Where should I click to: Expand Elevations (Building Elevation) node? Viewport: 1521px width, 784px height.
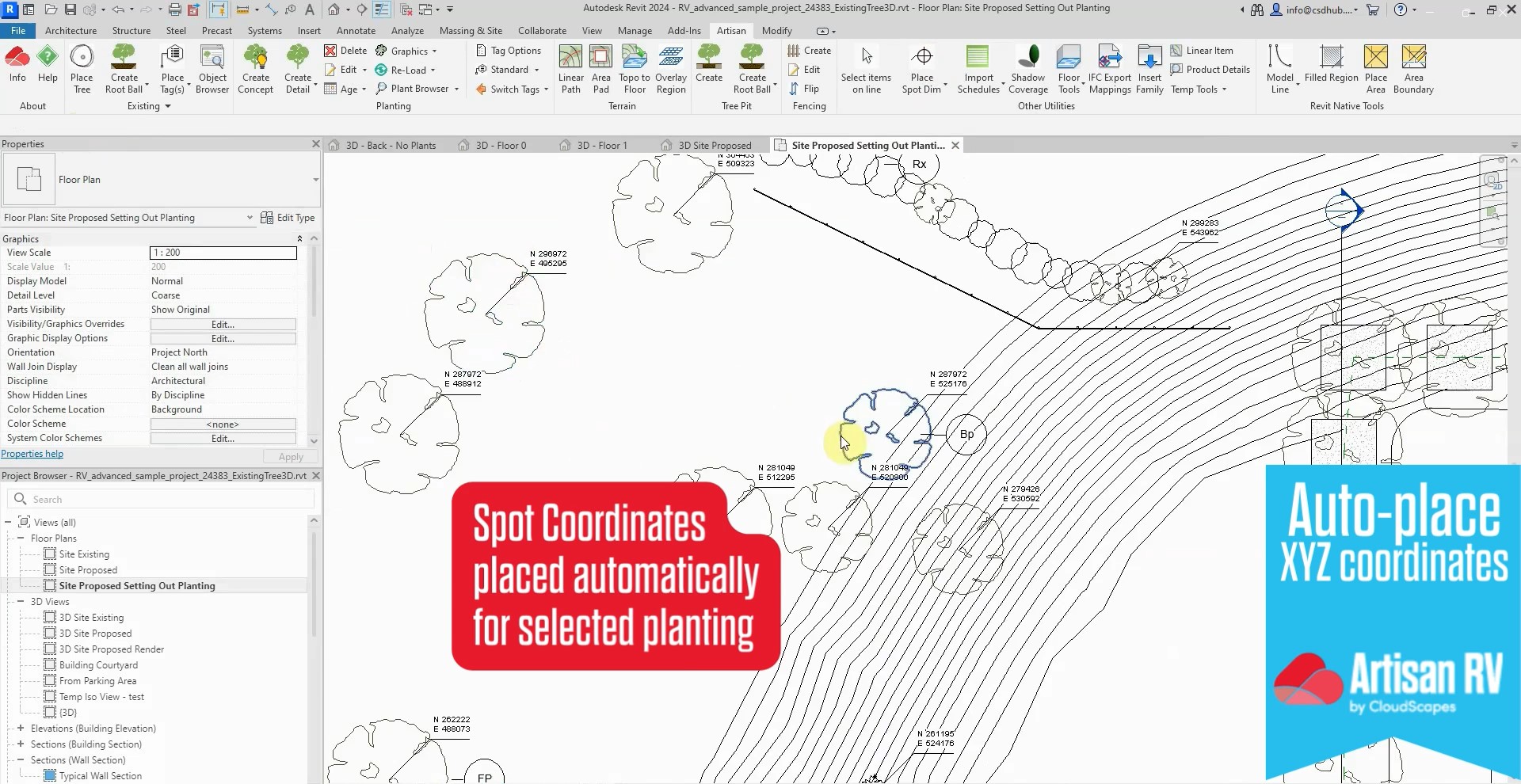(21, 729)
